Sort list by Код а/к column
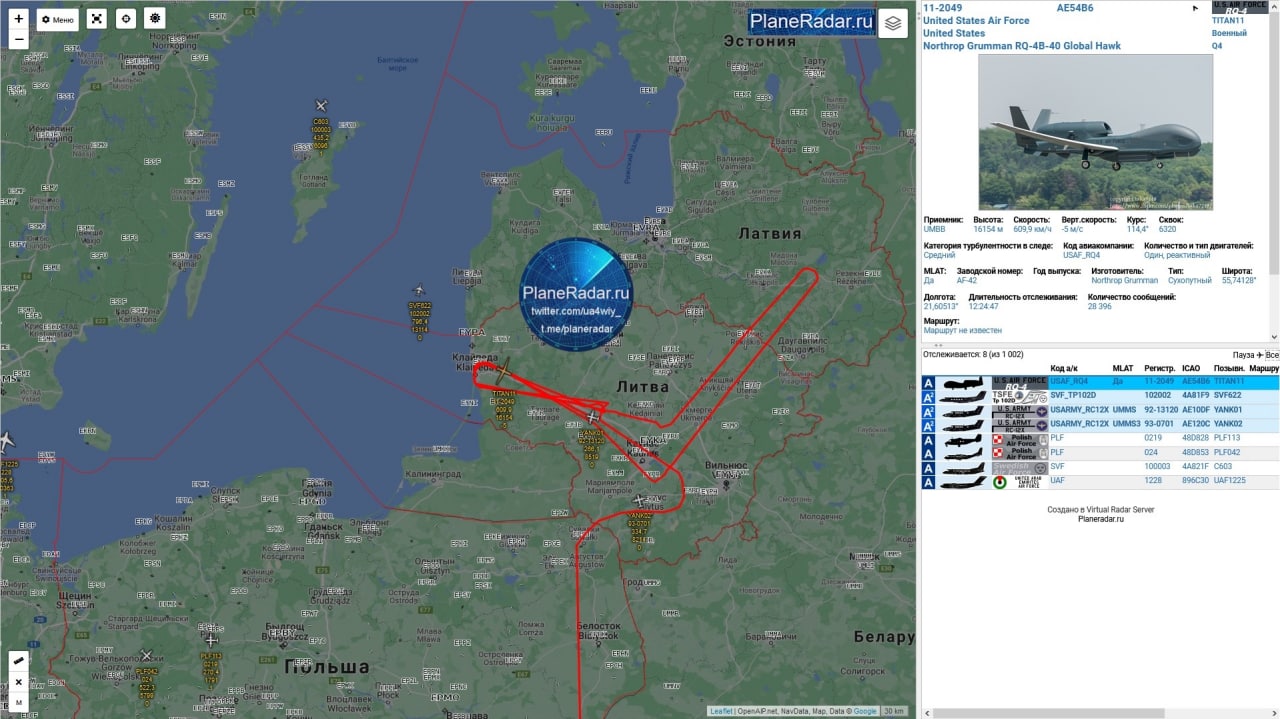The width and height of the screenshot is (1280, 719). point(1064,368)
